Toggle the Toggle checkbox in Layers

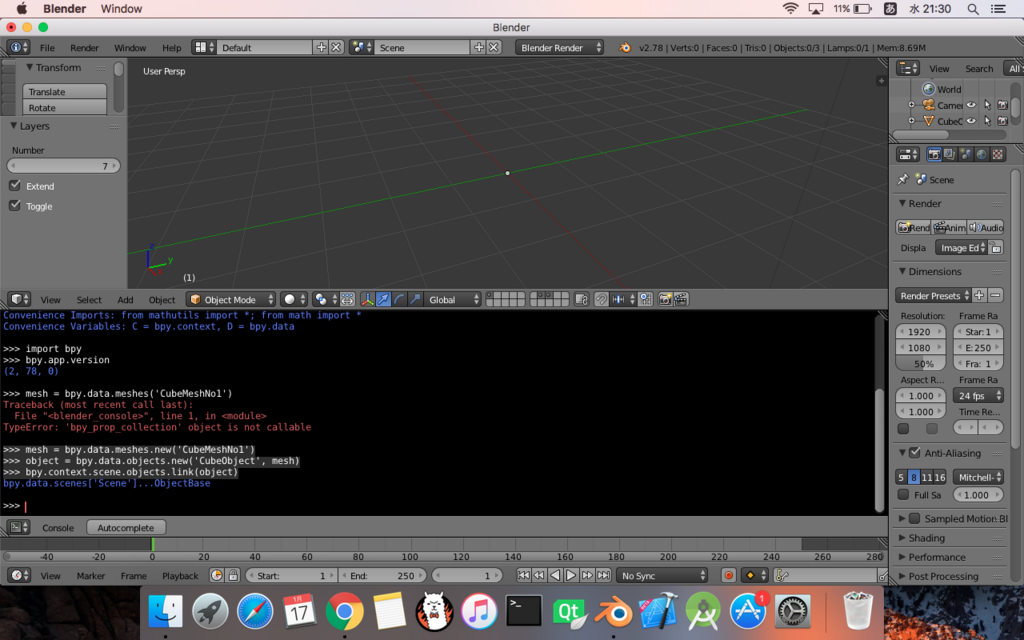[15, 206]
